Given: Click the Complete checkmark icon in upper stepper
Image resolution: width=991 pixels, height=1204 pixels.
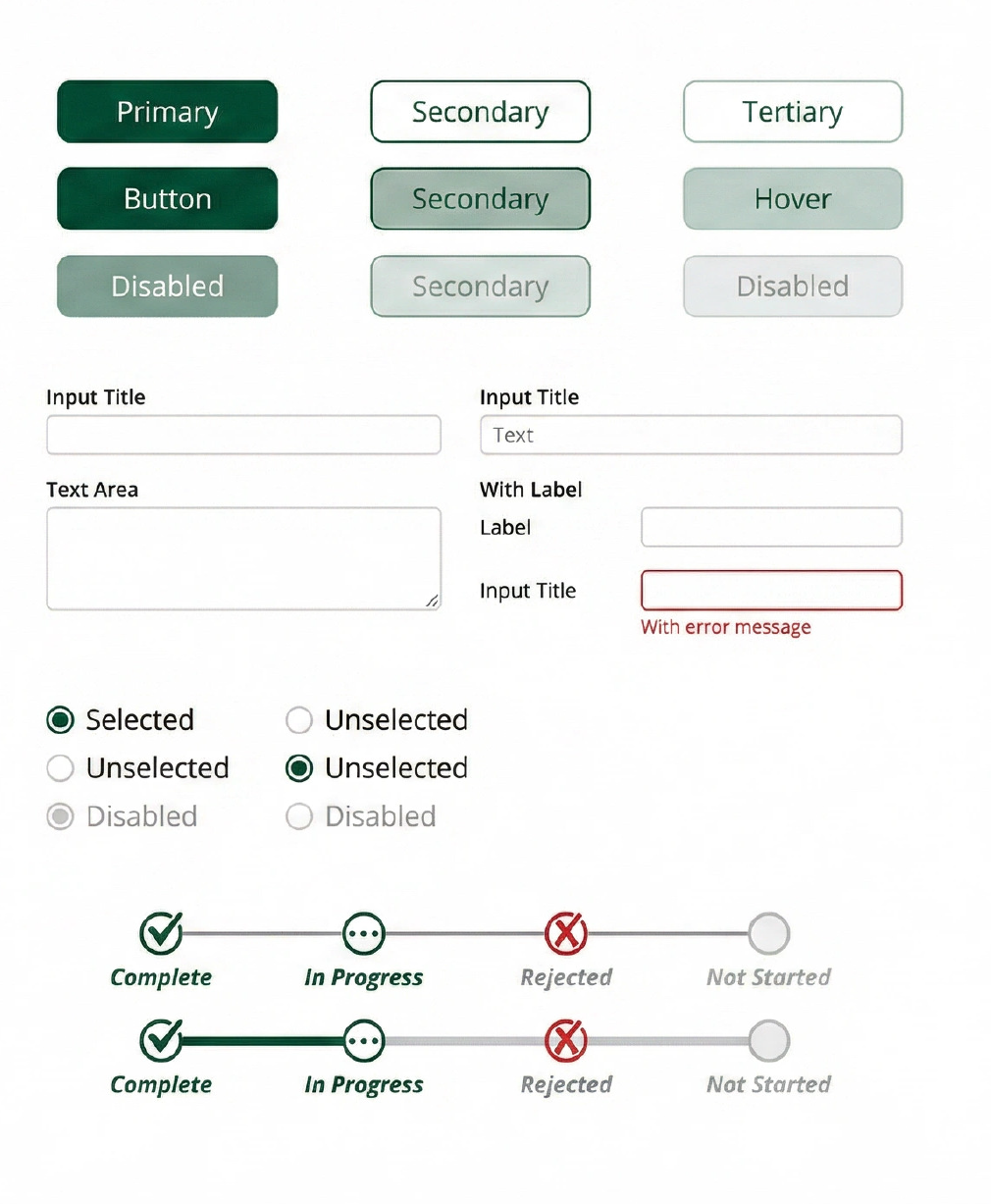Looking at the screenshot, I should coord(161,933).
